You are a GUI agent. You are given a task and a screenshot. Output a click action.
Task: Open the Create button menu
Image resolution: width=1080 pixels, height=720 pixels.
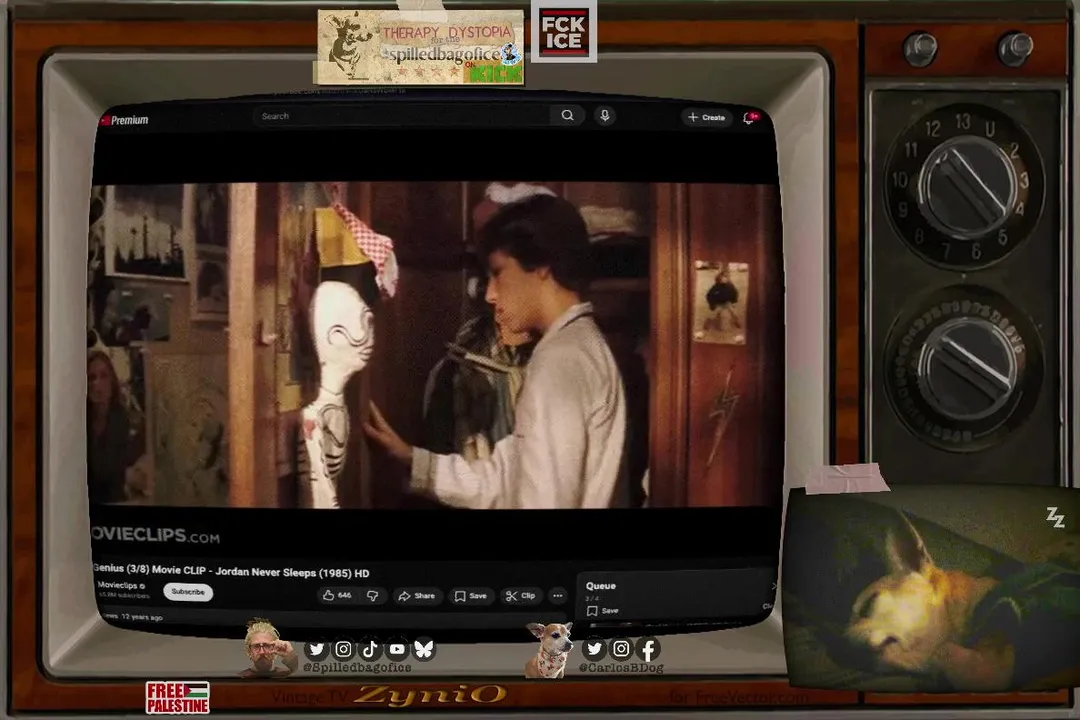click(x=707, y=117)
